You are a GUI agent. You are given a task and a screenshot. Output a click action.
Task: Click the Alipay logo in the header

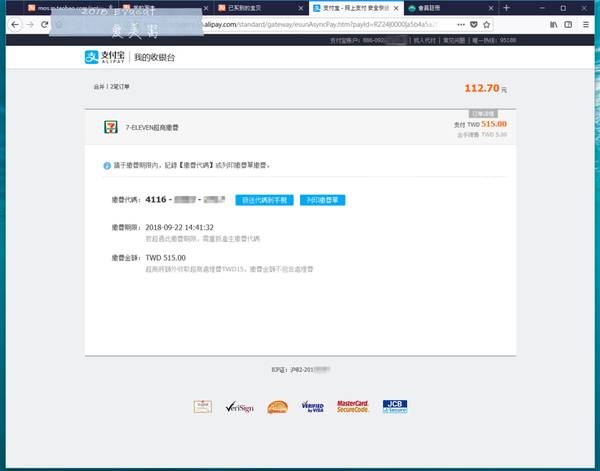104,57
